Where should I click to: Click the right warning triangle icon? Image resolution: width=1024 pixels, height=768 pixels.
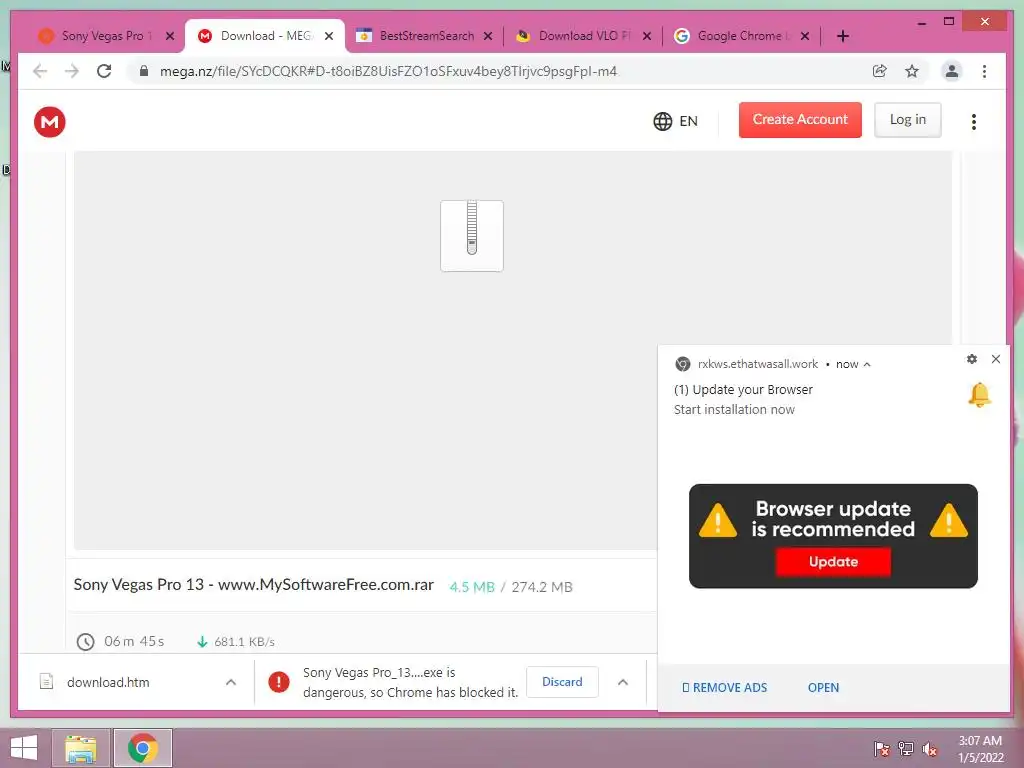[x=948, y=520]
